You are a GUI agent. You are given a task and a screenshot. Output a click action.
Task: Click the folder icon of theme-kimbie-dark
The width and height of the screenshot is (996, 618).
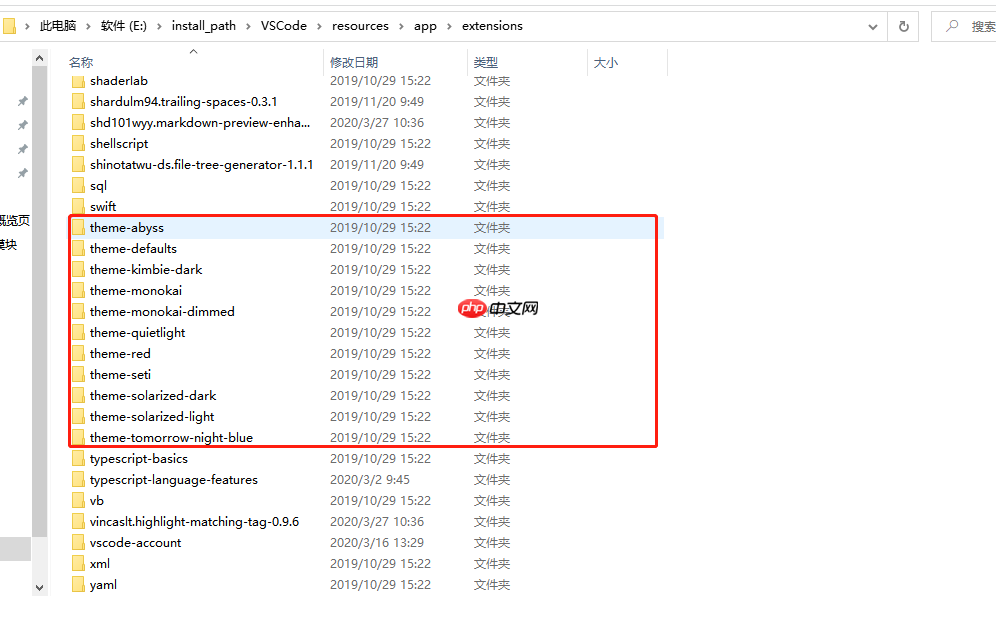(78, 269)
